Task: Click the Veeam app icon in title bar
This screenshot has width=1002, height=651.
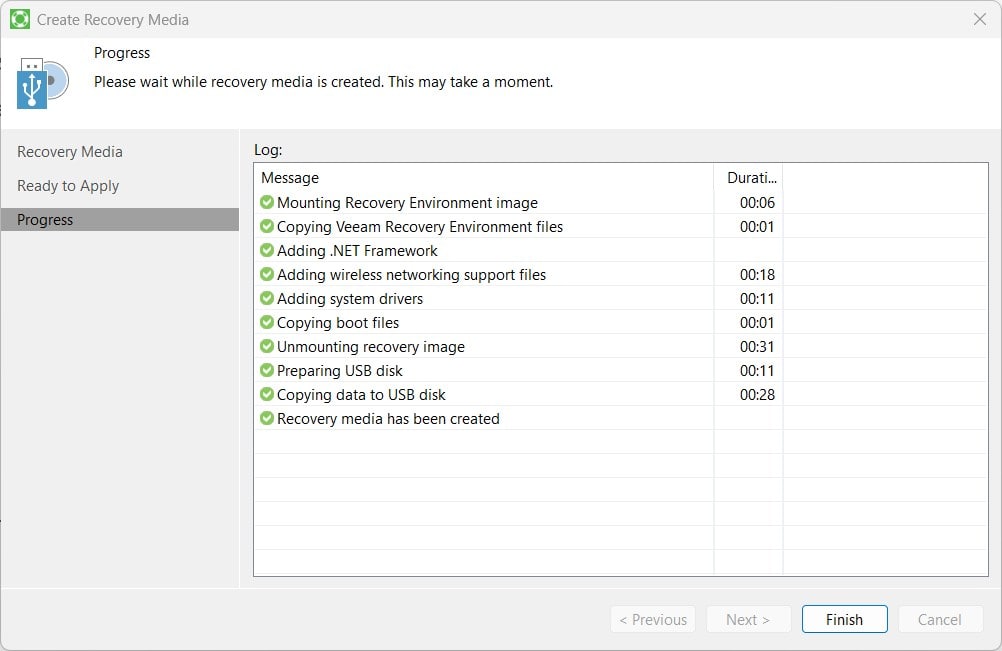Action: pos(19,19)
